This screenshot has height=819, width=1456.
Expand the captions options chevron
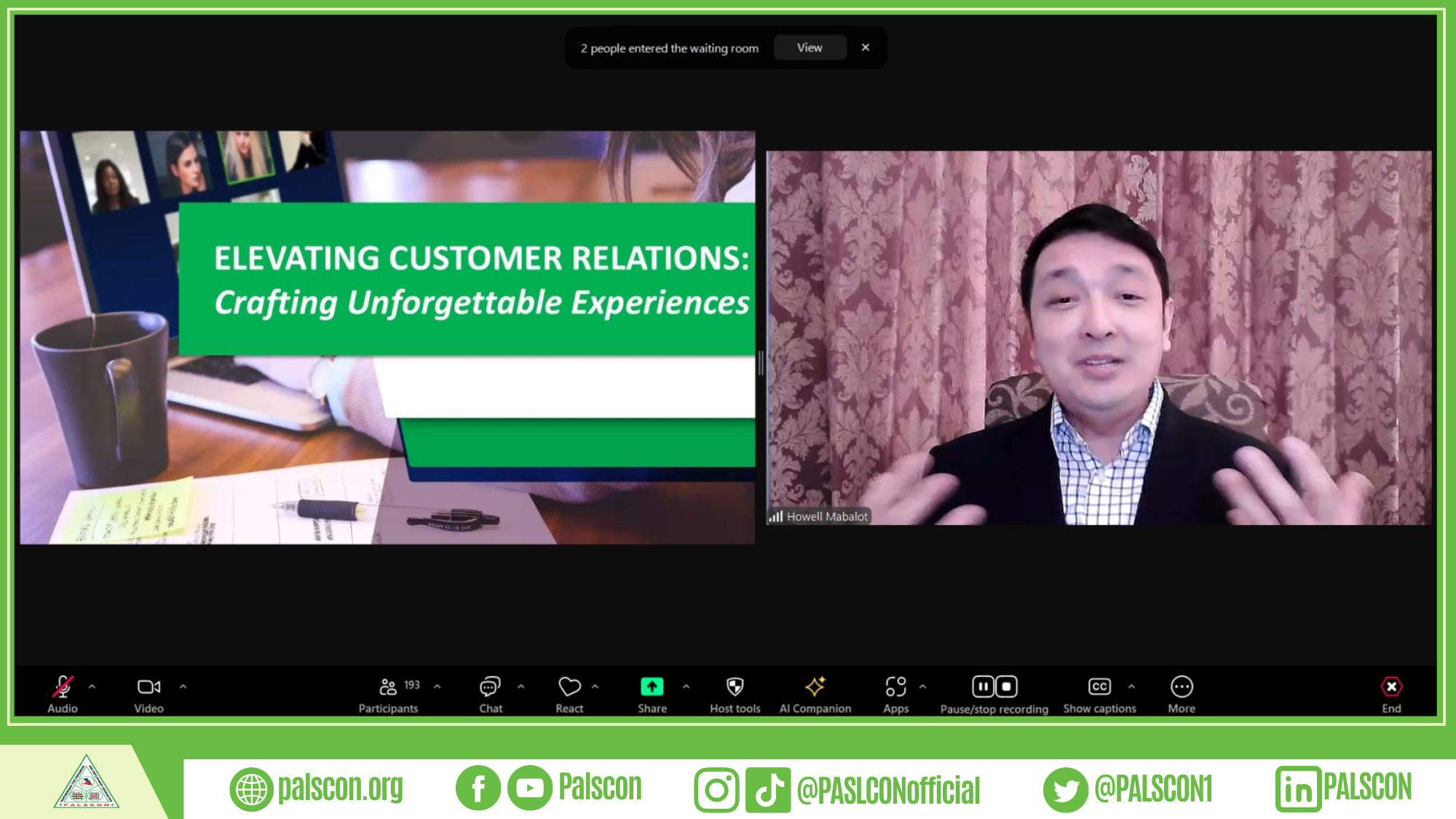pos(1131,687)
